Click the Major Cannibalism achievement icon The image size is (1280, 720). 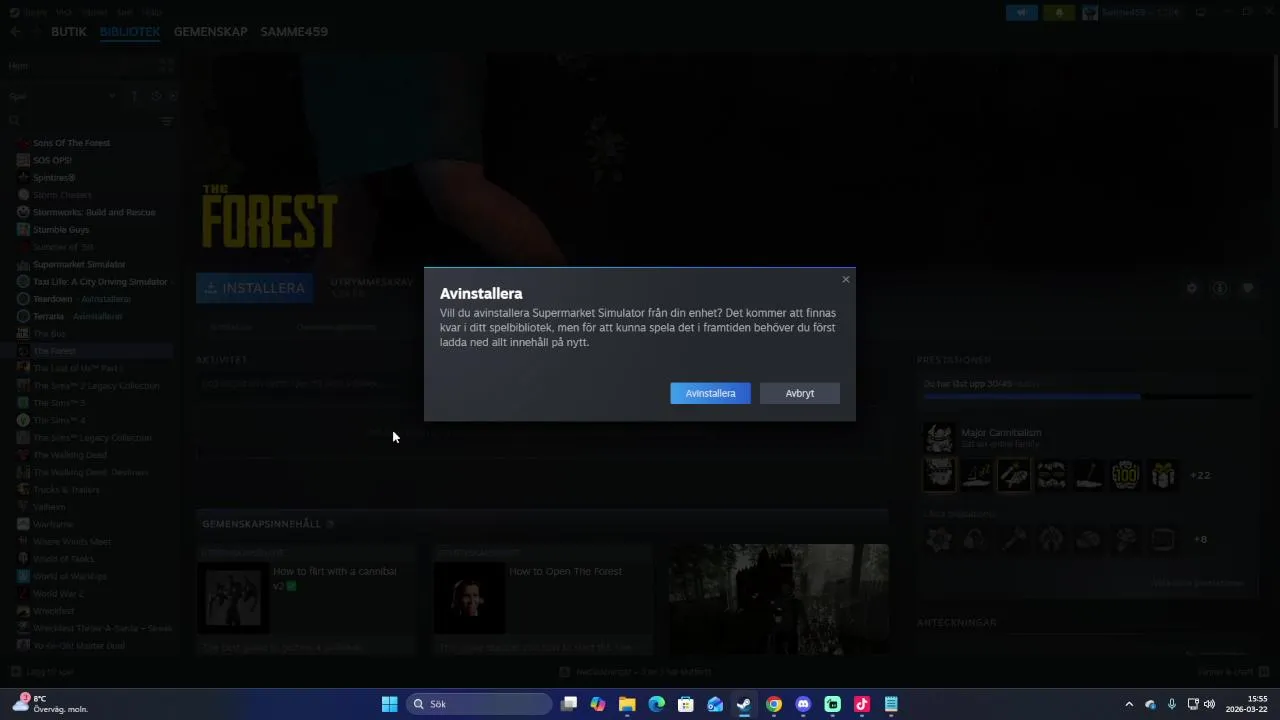tap(939, 438)
